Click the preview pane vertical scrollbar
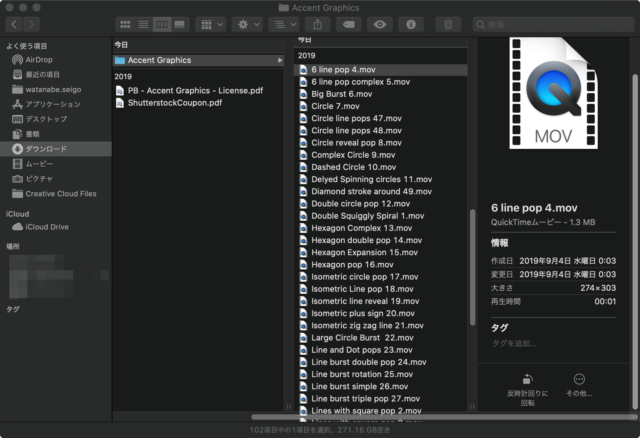Image resolution: width=640 pixels, height=438 pixels. [635, 242]
